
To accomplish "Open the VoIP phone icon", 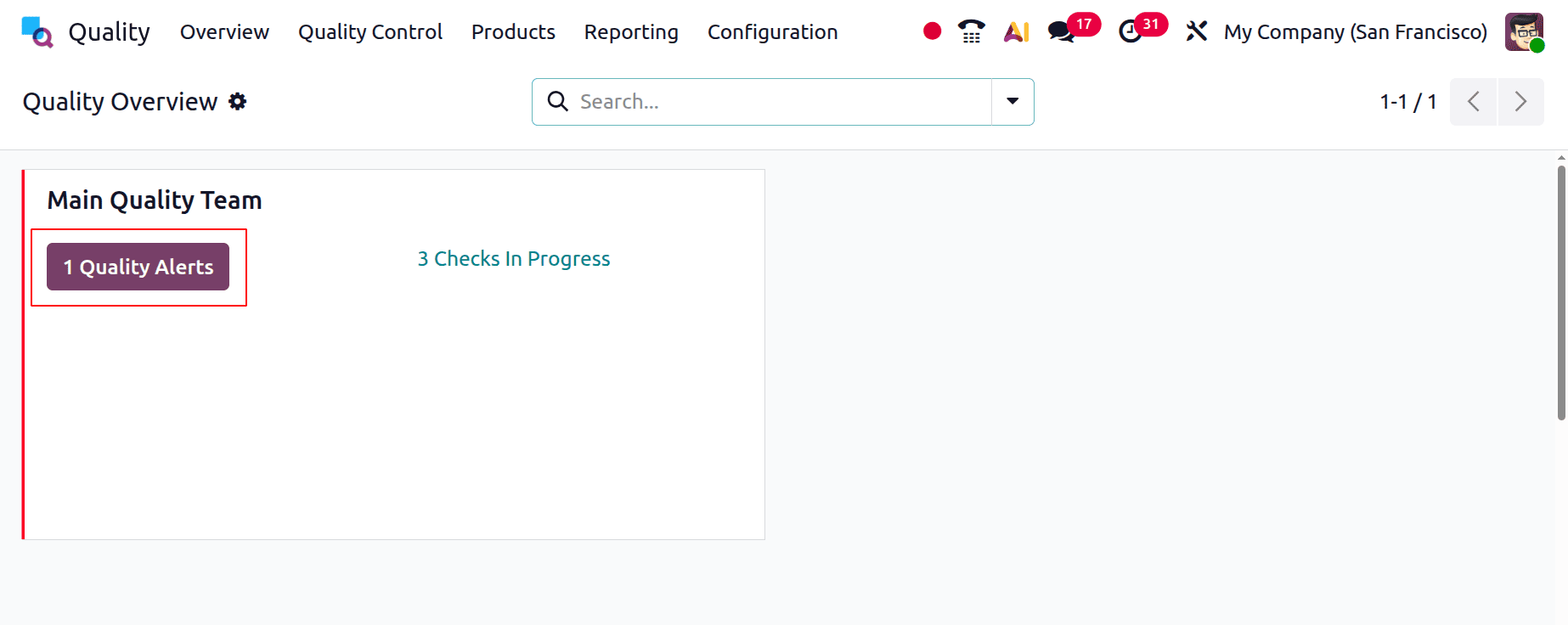I will (x=971, y=31).
